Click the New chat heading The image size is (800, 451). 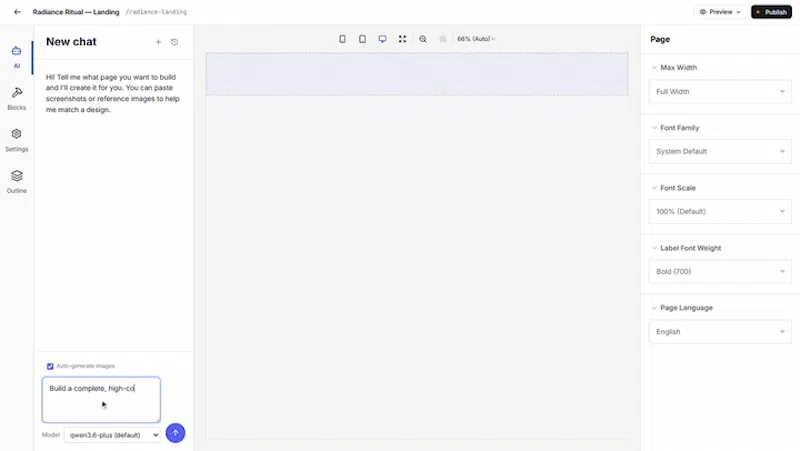71,42
